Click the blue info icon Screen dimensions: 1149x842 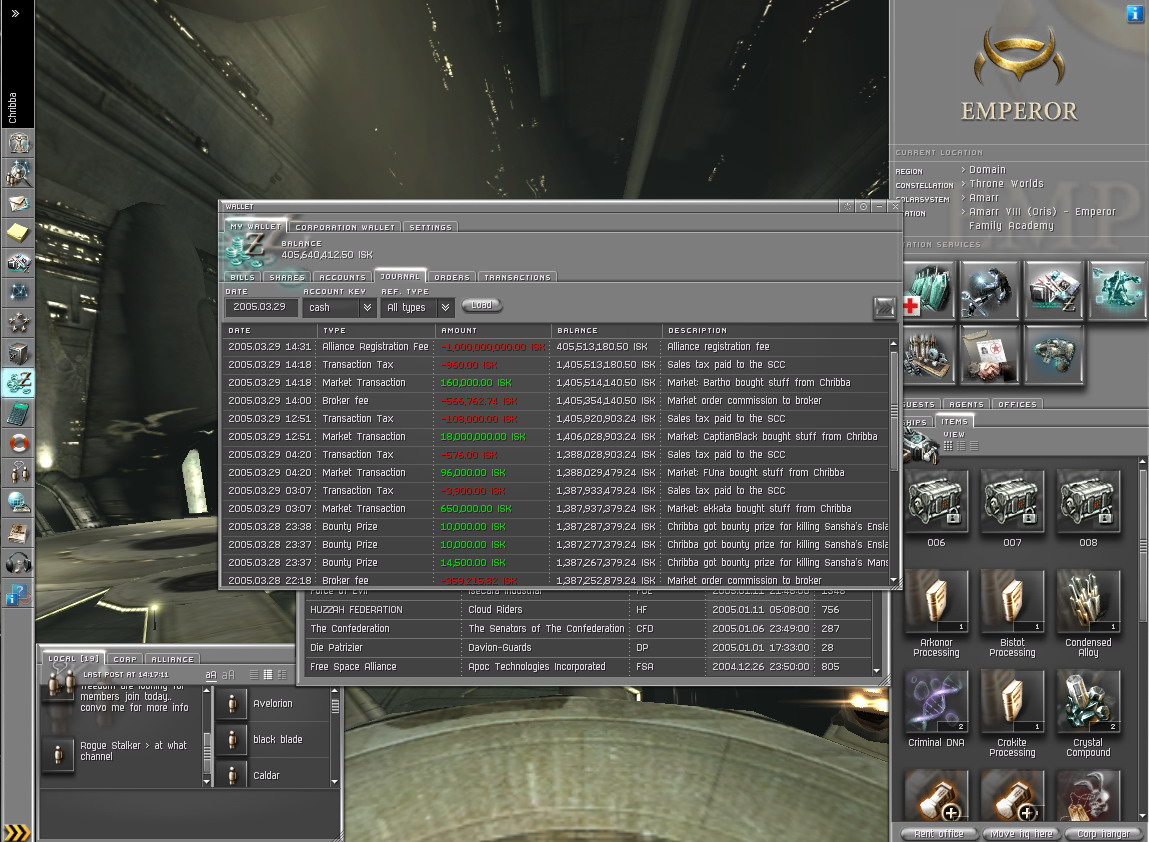[1134, 12]
